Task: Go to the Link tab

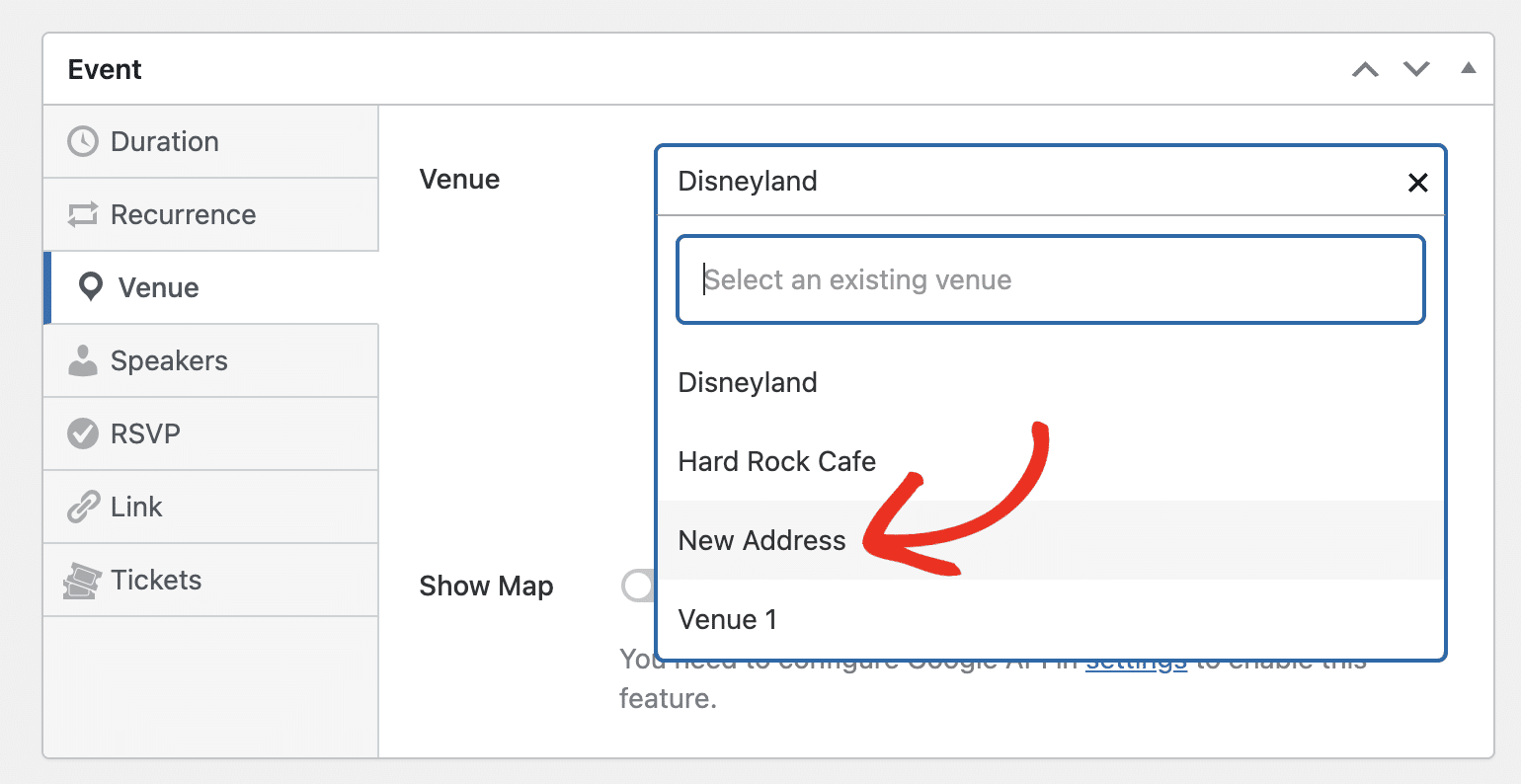Action: pos(211,507)
